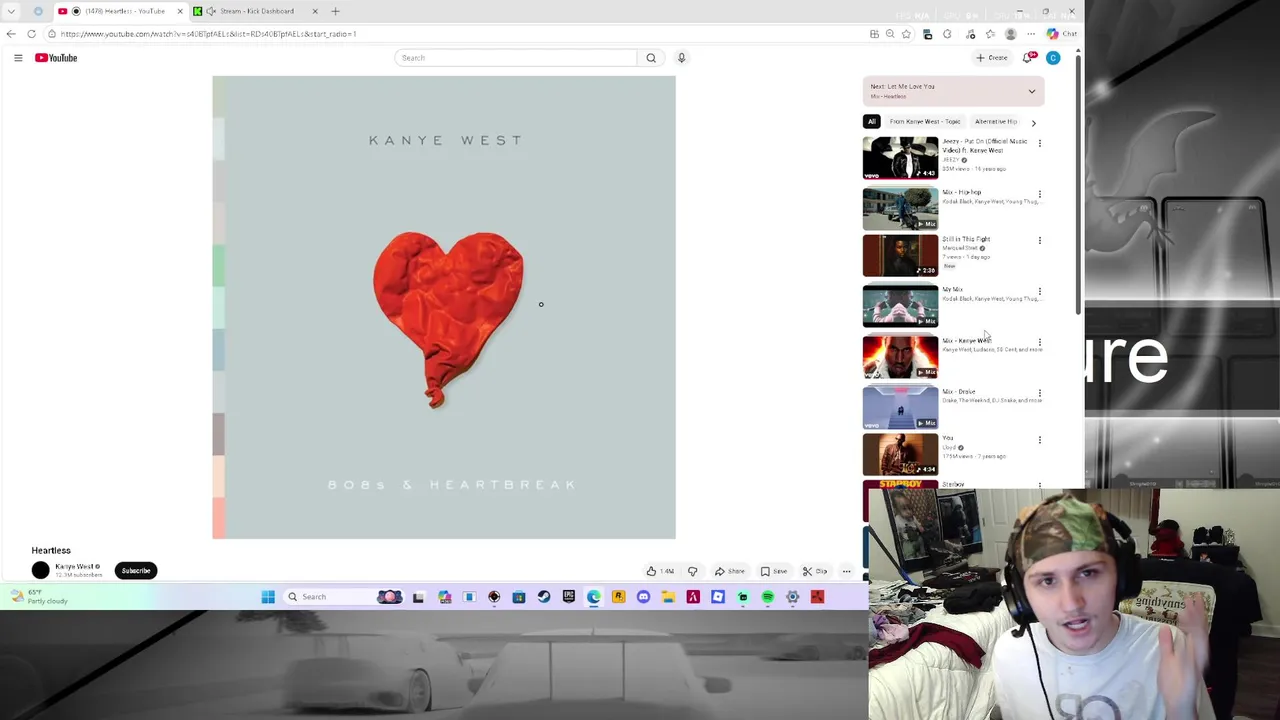Open File Explorer from the taskbar
The height and width of the screenshot is (720, 1280).
pyautogui.click(x=668, y=597)
